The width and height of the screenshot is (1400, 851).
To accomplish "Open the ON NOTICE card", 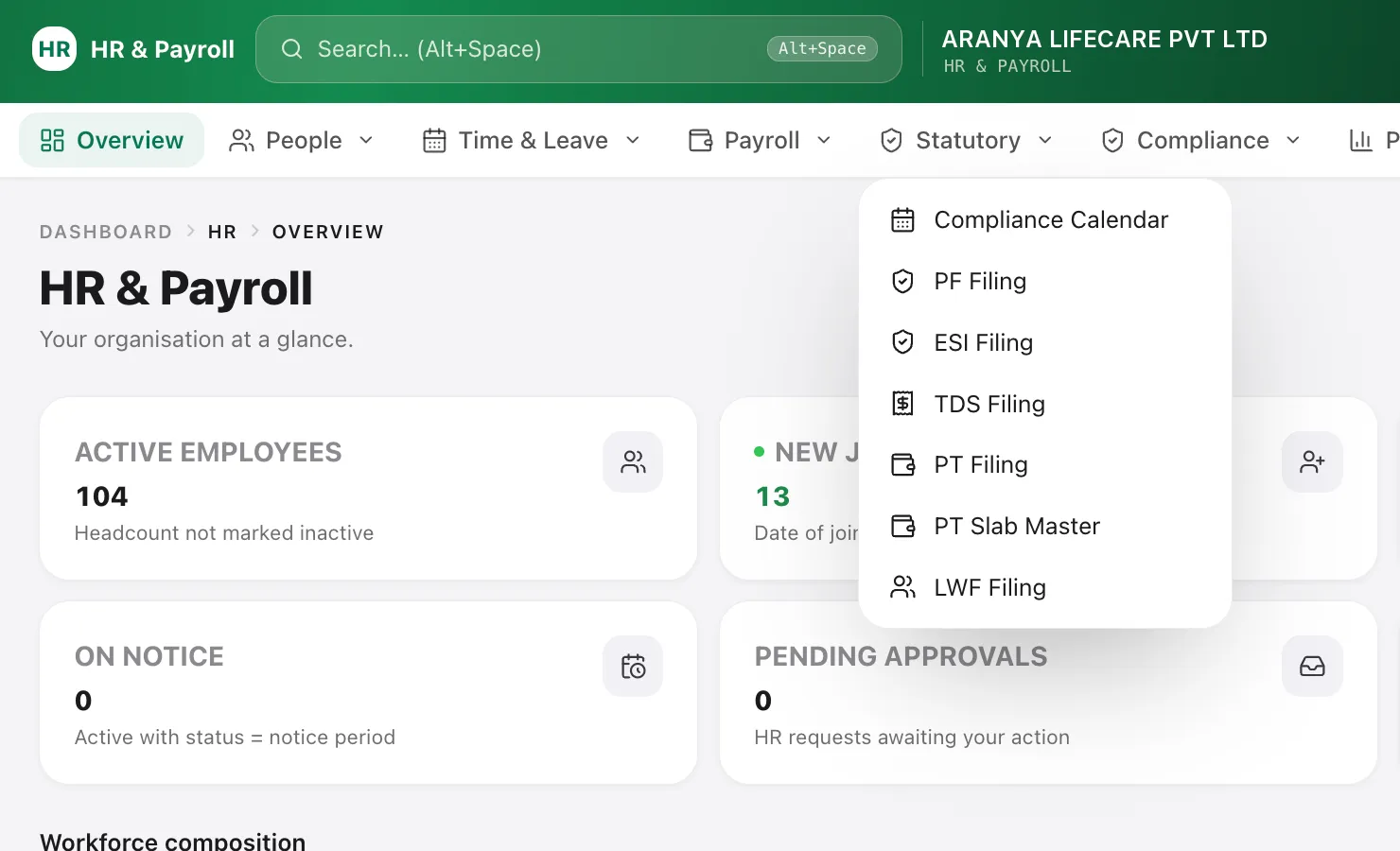I will tap(368, 692).
